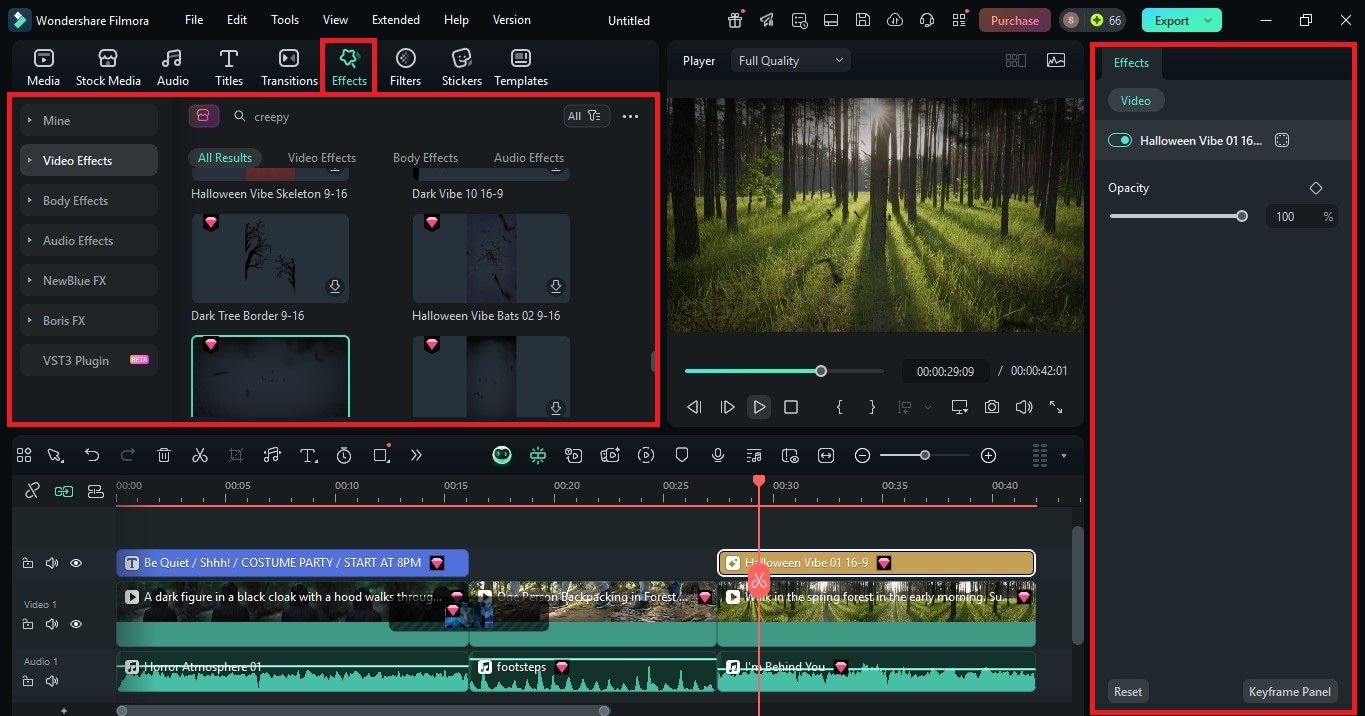Download Halloween Vibe Bats 02 9-16 effect
Viewport: 1365px width, 716px height.
coord(556,287)
